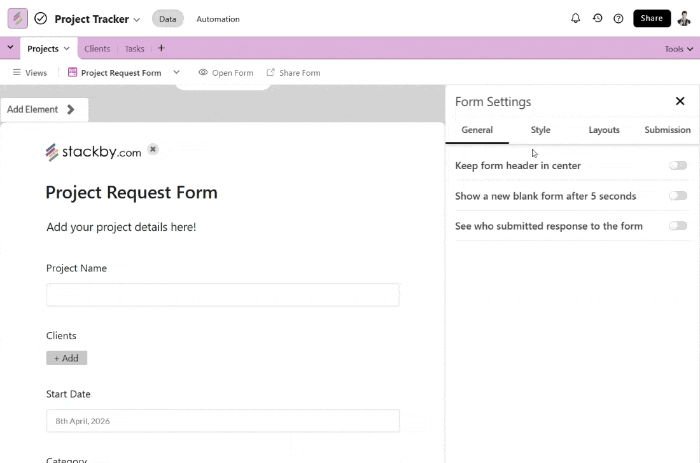Click the Add button under Clients
This screenshot has height=463, width=700.
point(66,358)
